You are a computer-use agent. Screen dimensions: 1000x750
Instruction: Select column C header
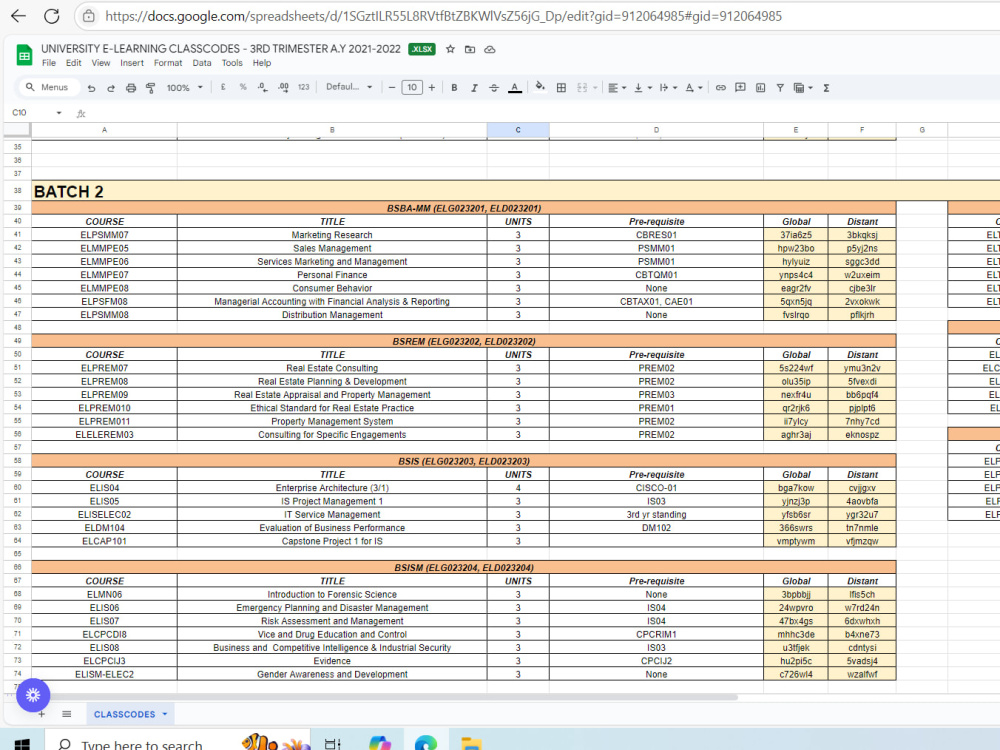pyautogui.click(x=518, y=130)
